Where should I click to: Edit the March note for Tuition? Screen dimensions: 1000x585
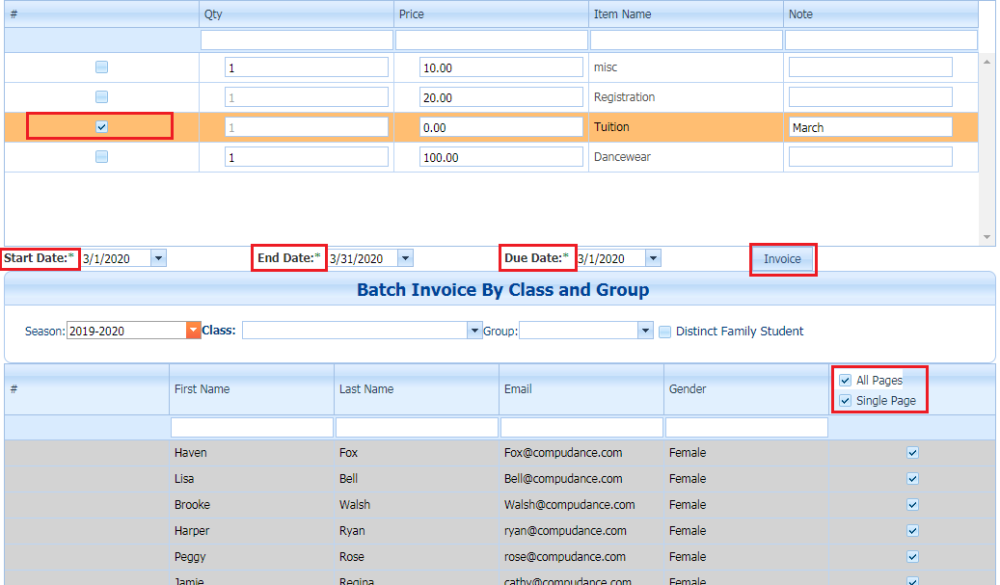pyautogui.click(x=870, y=126)
